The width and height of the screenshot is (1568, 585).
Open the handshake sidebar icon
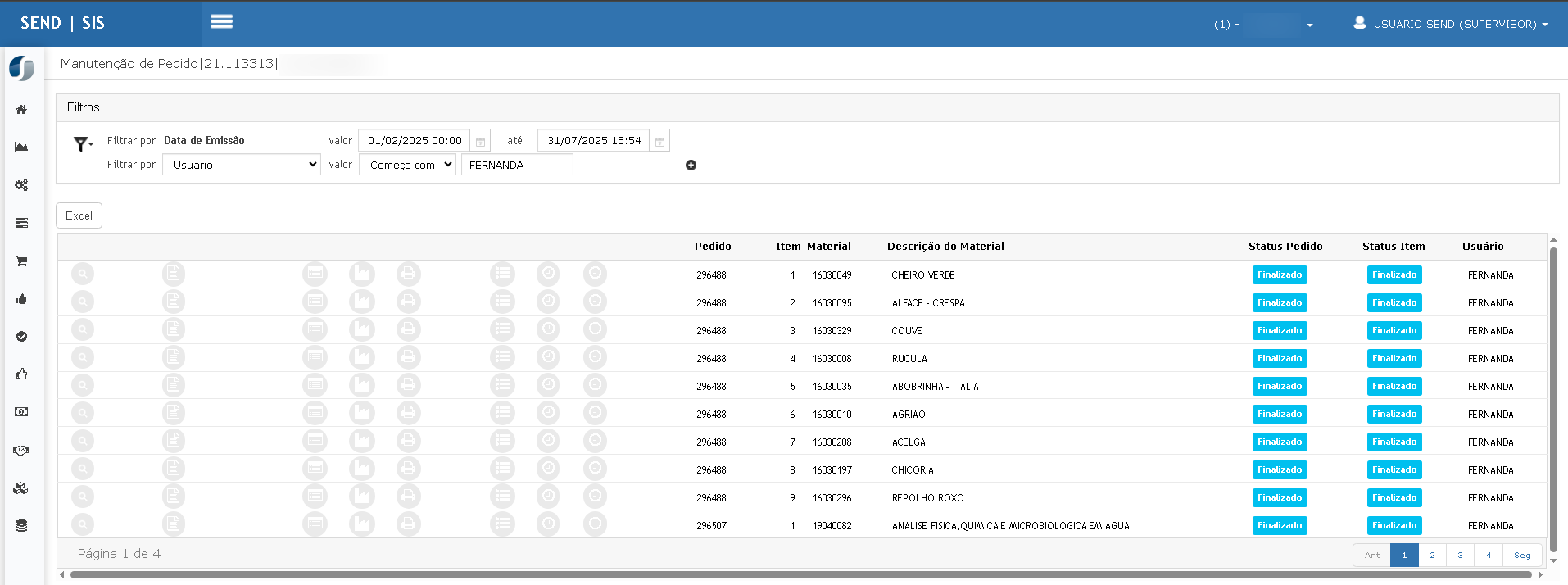click(21, 450)
